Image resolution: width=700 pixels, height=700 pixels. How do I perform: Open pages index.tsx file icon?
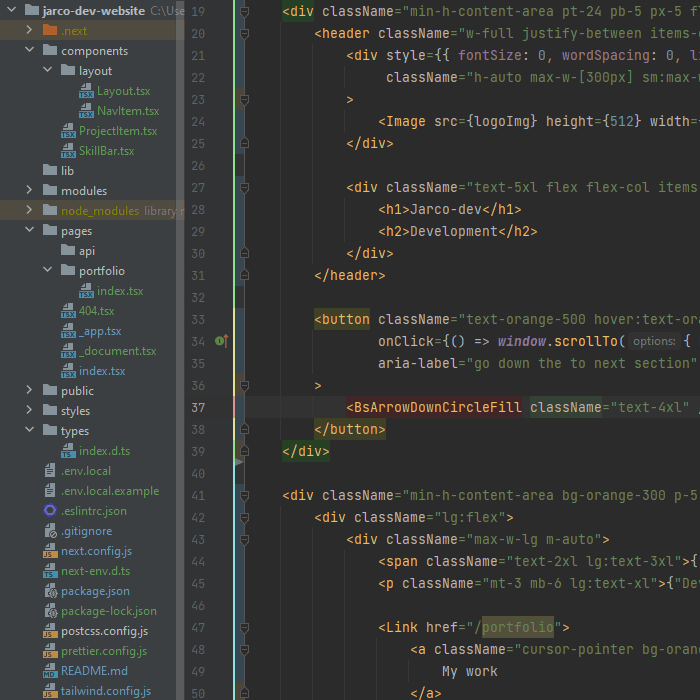coord(68,371)
